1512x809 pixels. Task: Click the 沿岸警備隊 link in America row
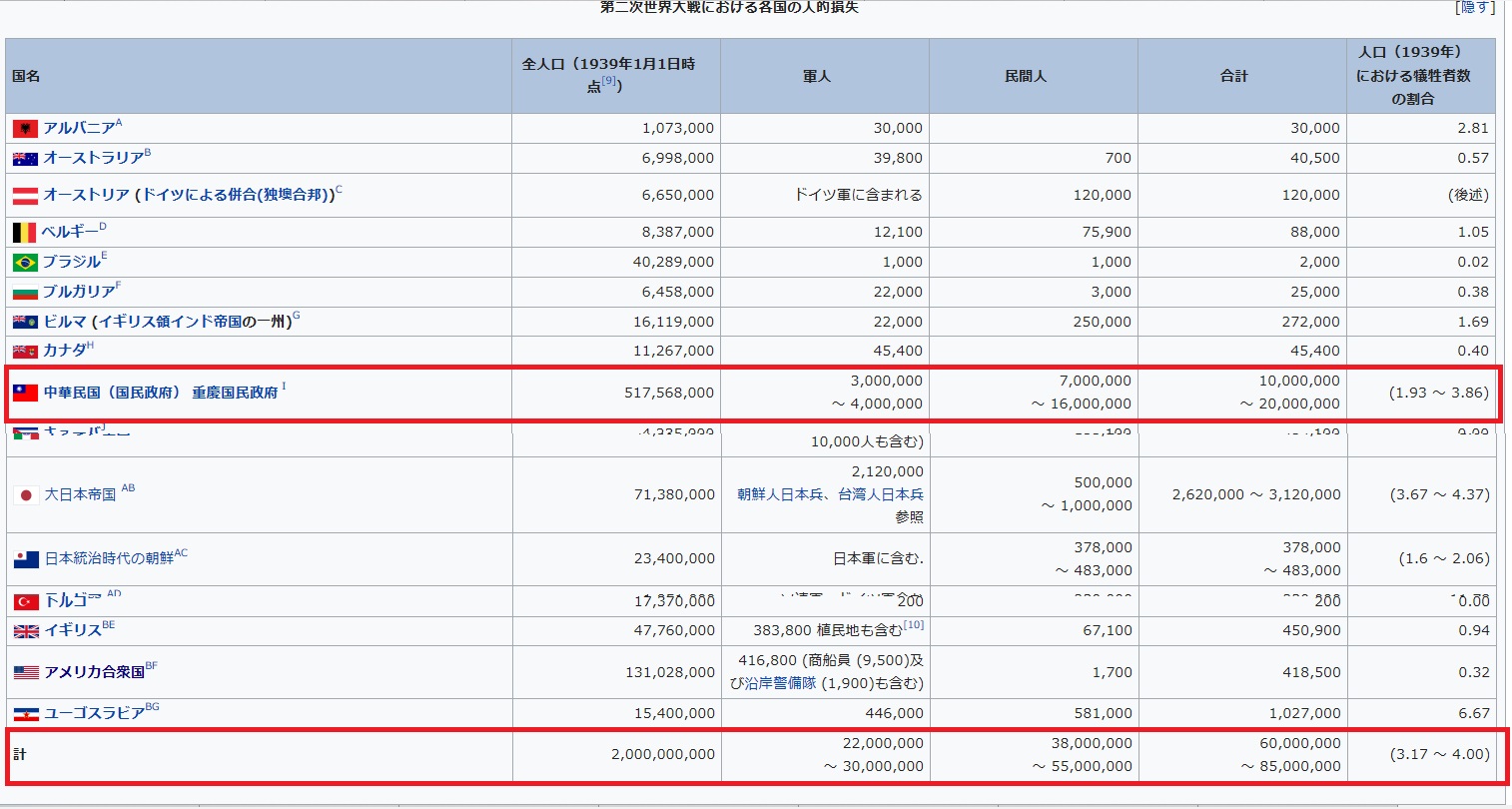coord(780,683)
